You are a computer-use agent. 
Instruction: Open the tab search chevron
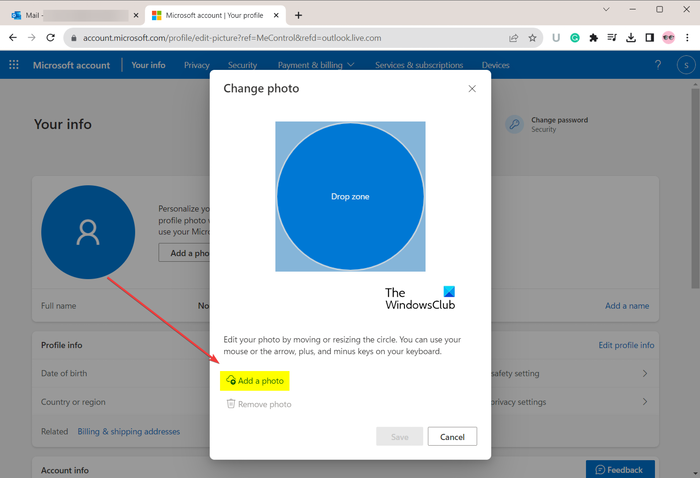[606, 9]
